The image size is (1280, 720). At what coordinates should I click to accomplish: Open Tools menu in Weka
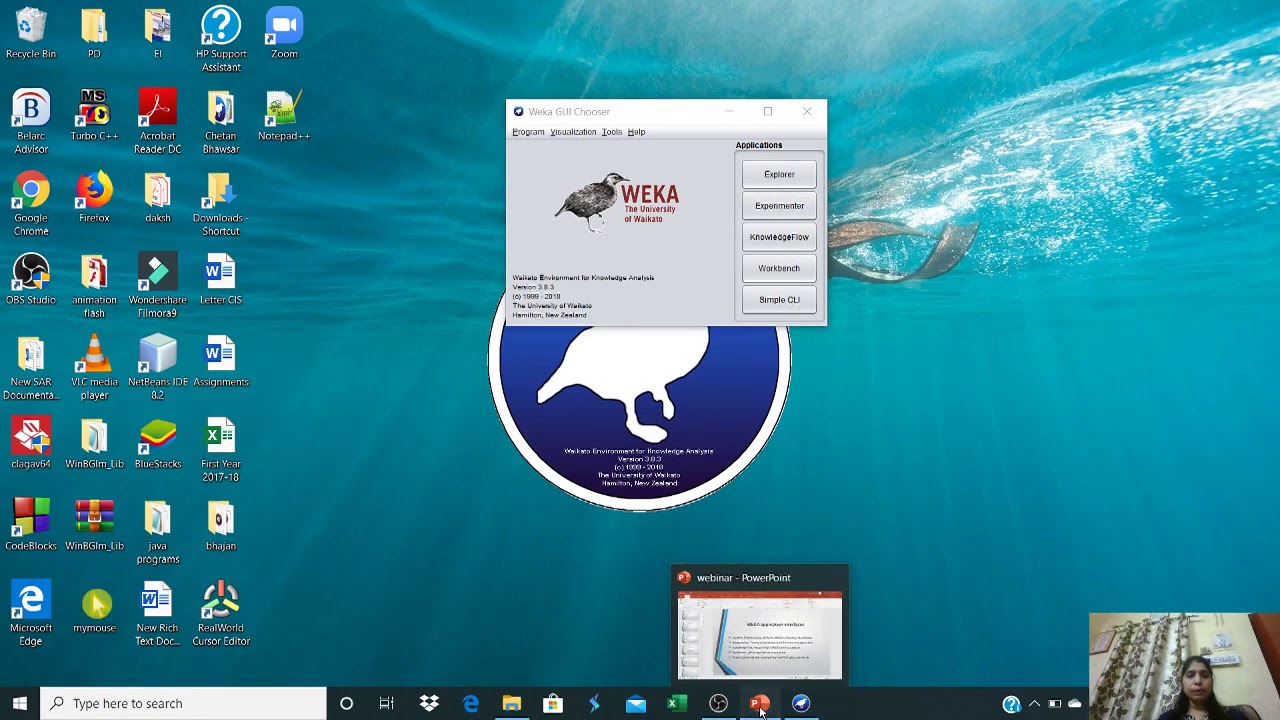click(611, 132)
